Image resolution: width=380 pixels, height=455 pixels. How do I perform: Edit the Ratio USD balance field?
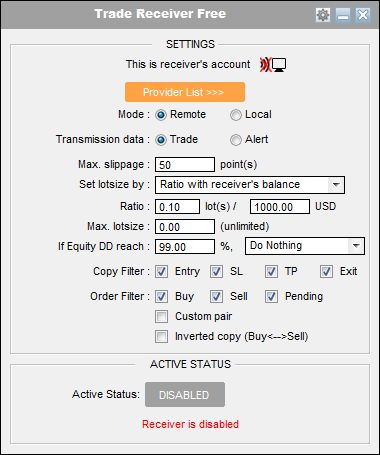[280, 207]
